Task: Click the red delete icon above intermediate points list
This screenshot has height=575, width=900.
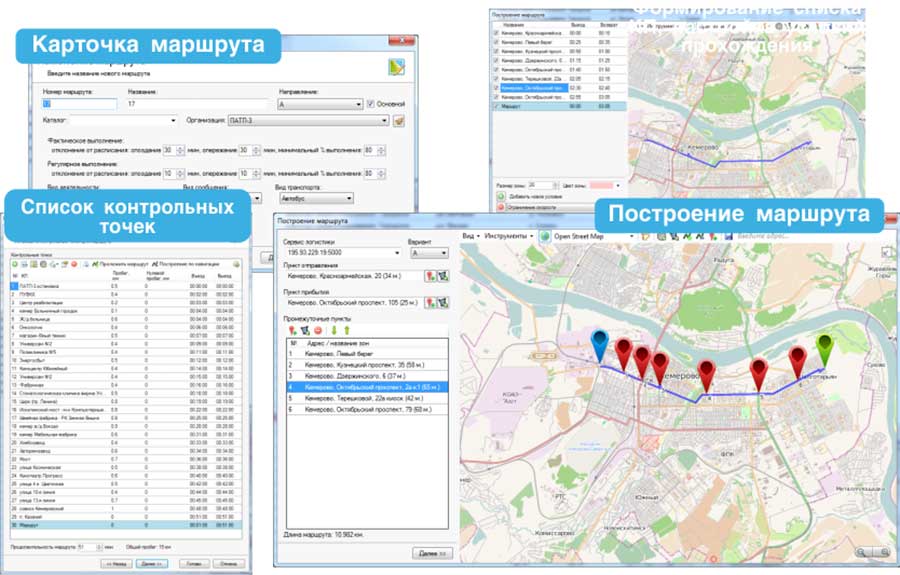Action: (318, 329)
